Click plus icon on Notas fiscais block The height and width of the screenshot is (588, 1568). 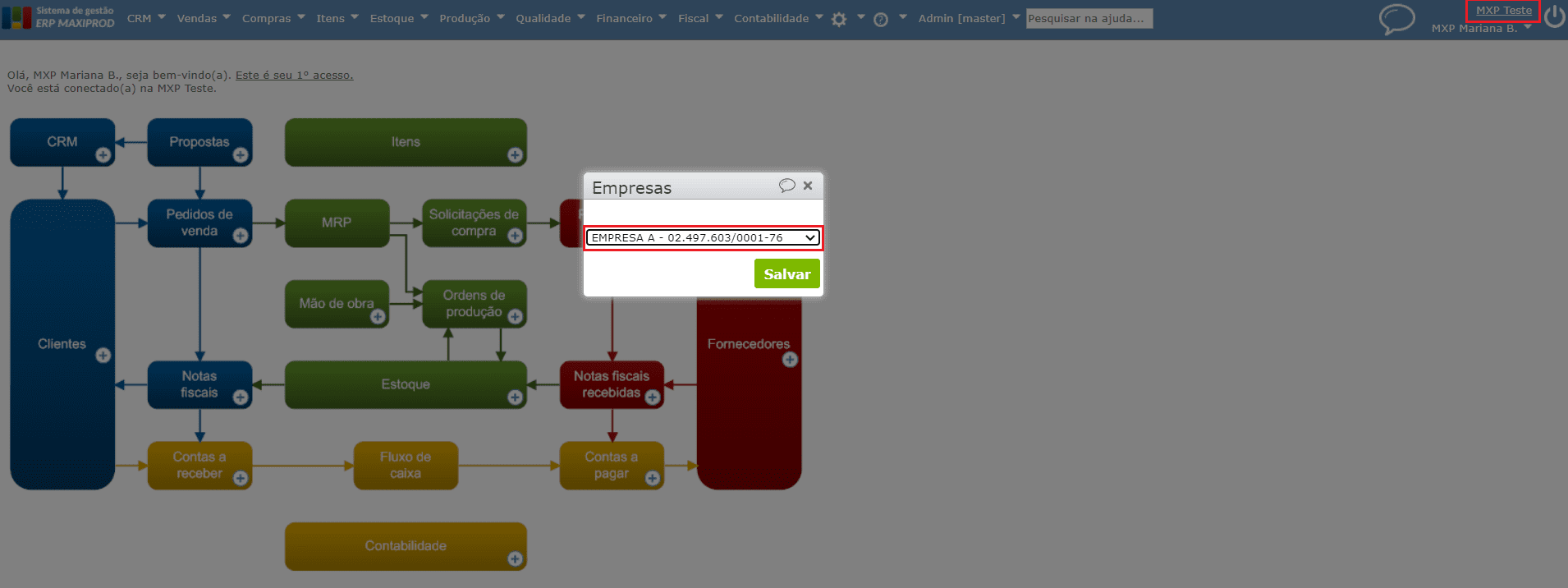click(241, 397)
